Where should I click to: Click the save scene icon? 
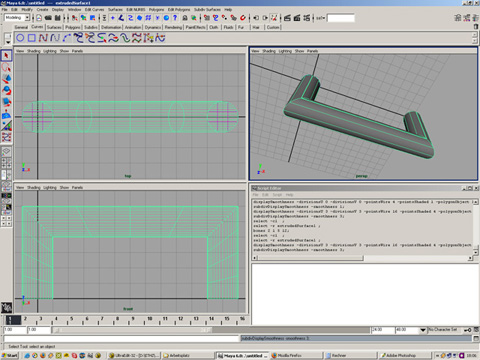tap(57, 18)
